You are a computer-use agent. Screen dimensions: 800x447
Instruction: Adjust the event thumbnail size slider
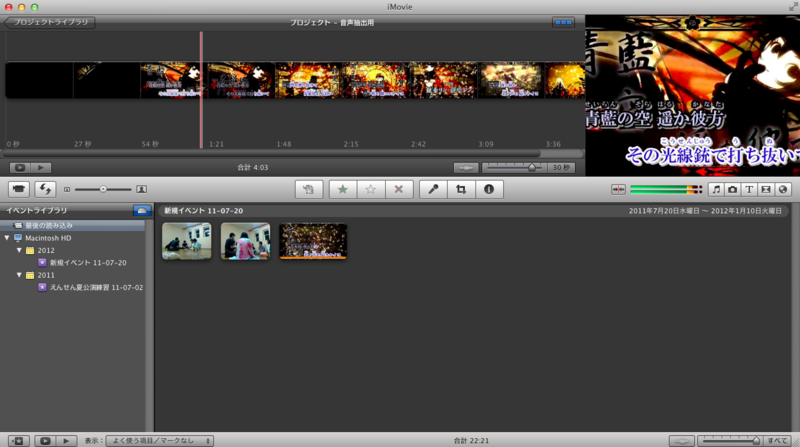click(x=103, y=189)
